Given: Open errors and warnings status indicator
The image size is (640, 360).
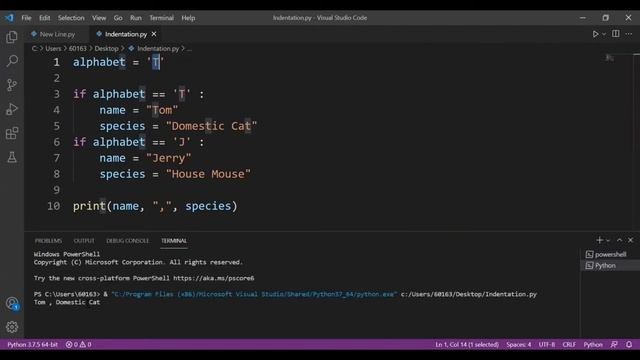Looking at the screenshot, I should click(x=78, y=344).
